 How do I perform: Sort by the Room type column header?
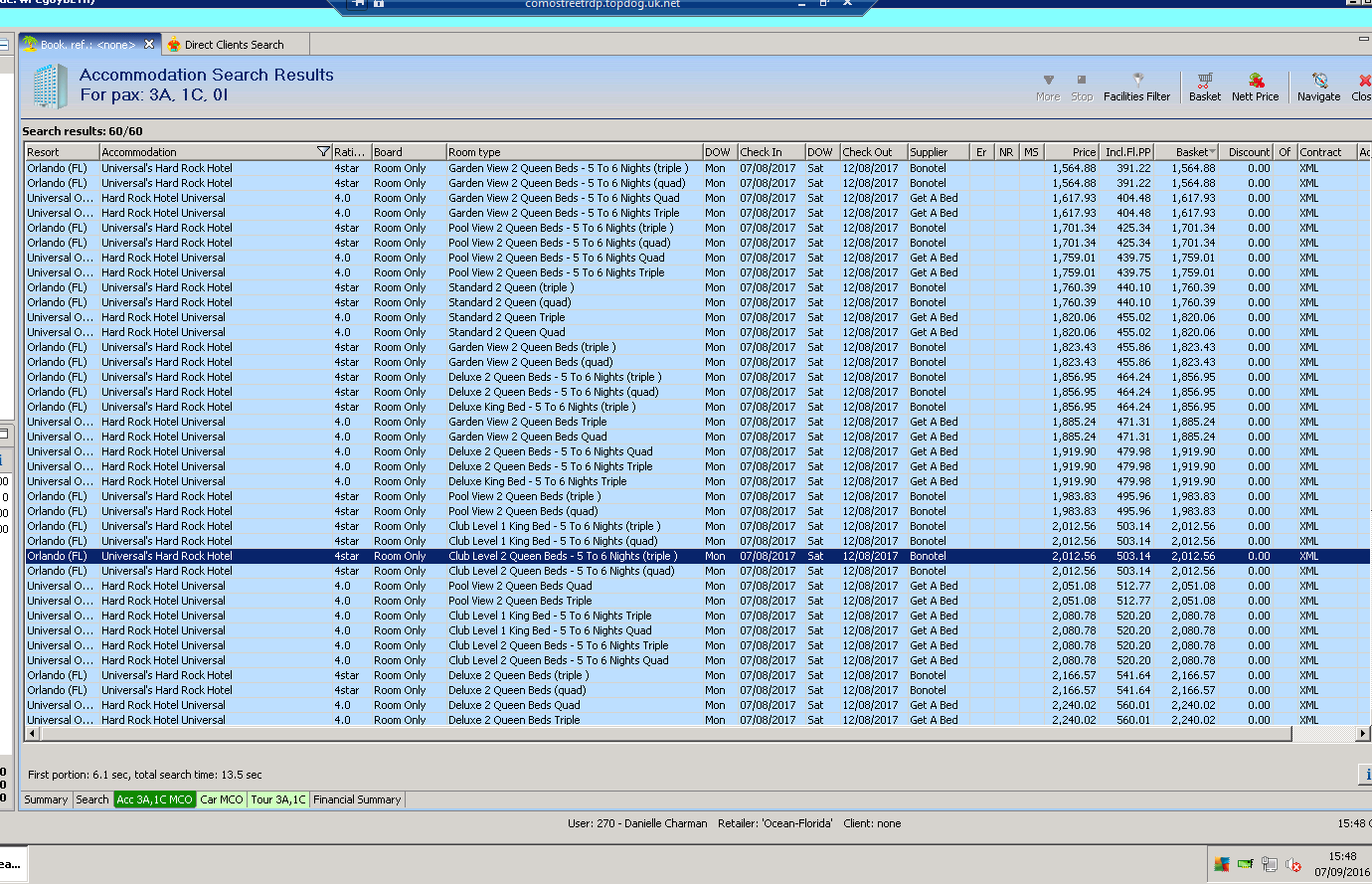click(574, 152)
